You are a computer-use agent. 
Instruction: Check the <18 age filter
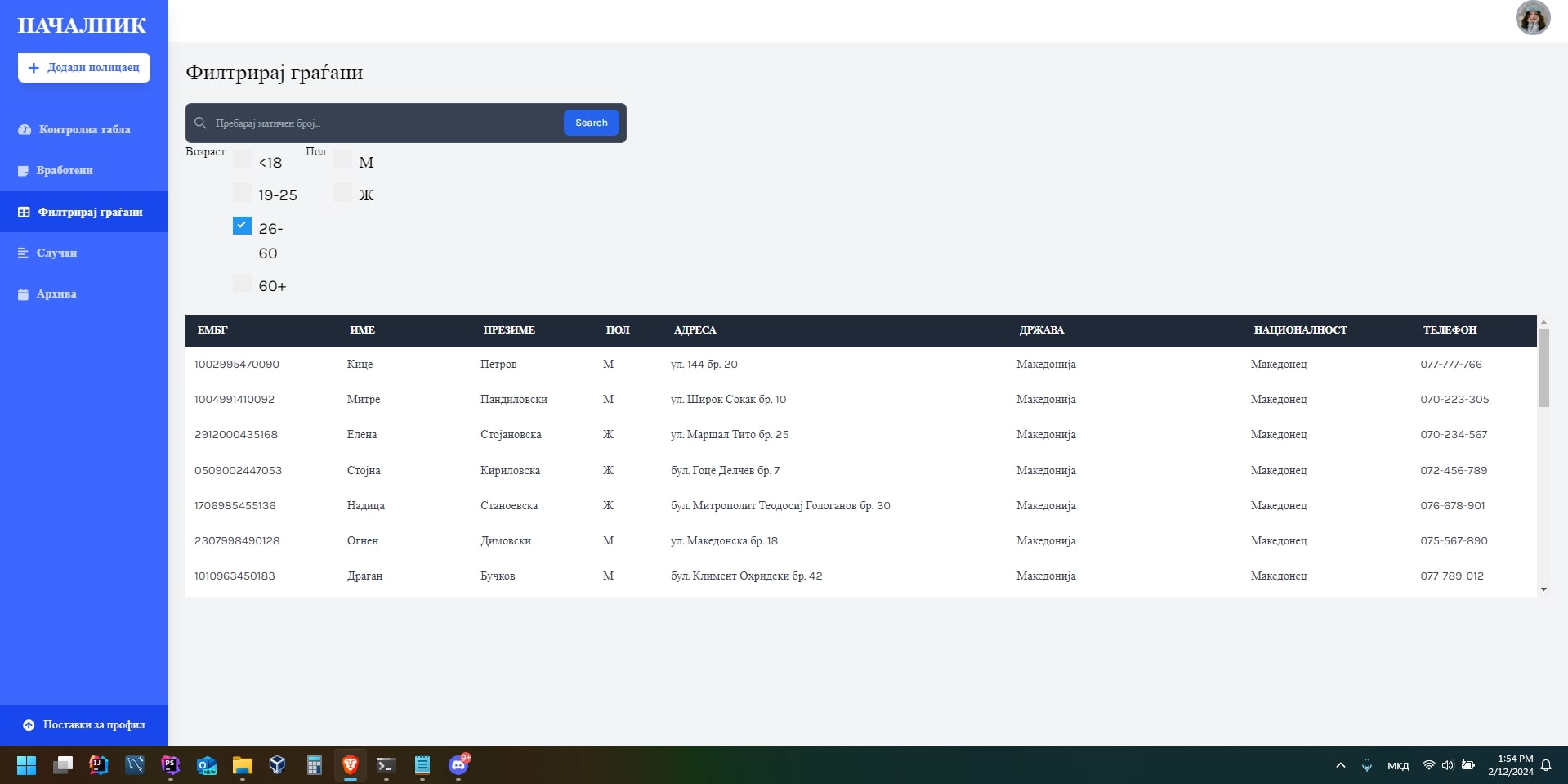[242, 159]
